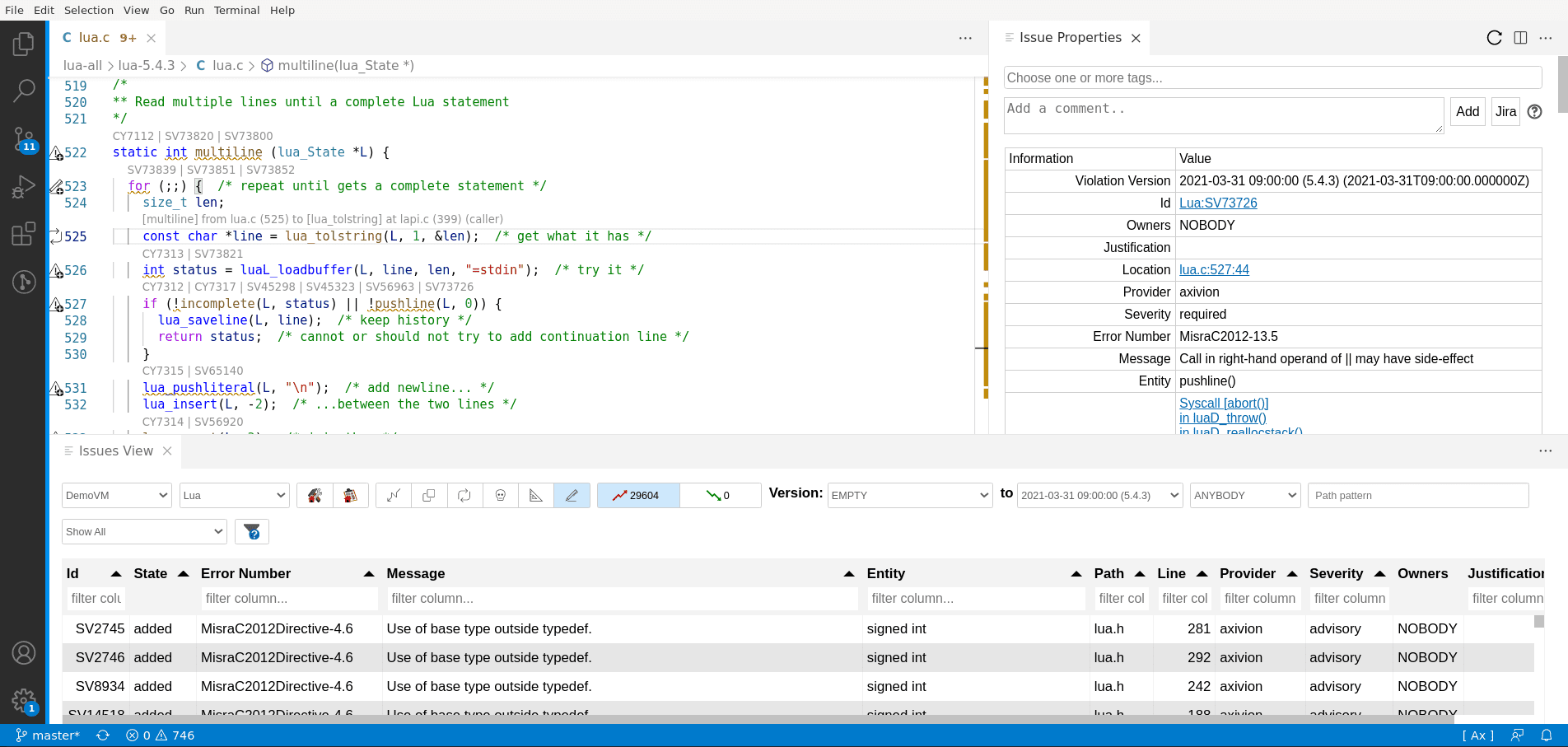Toggle clones issue kind
Image resolution: width=1568 pixels, height=747 pixels.
(x=429, y=495)
